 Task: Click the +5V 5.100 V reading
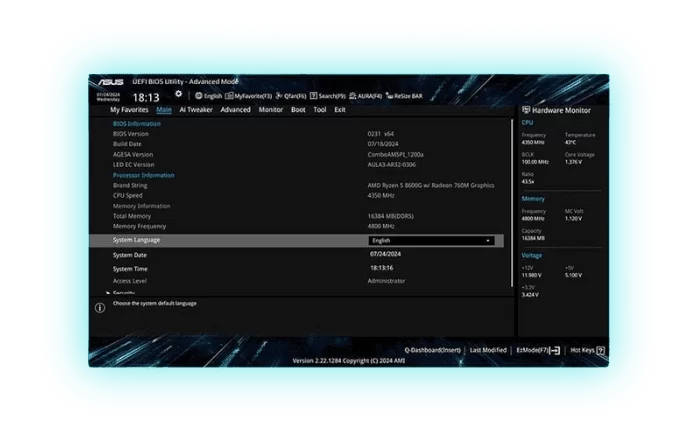pyautogui.click(x=573, y=275)
